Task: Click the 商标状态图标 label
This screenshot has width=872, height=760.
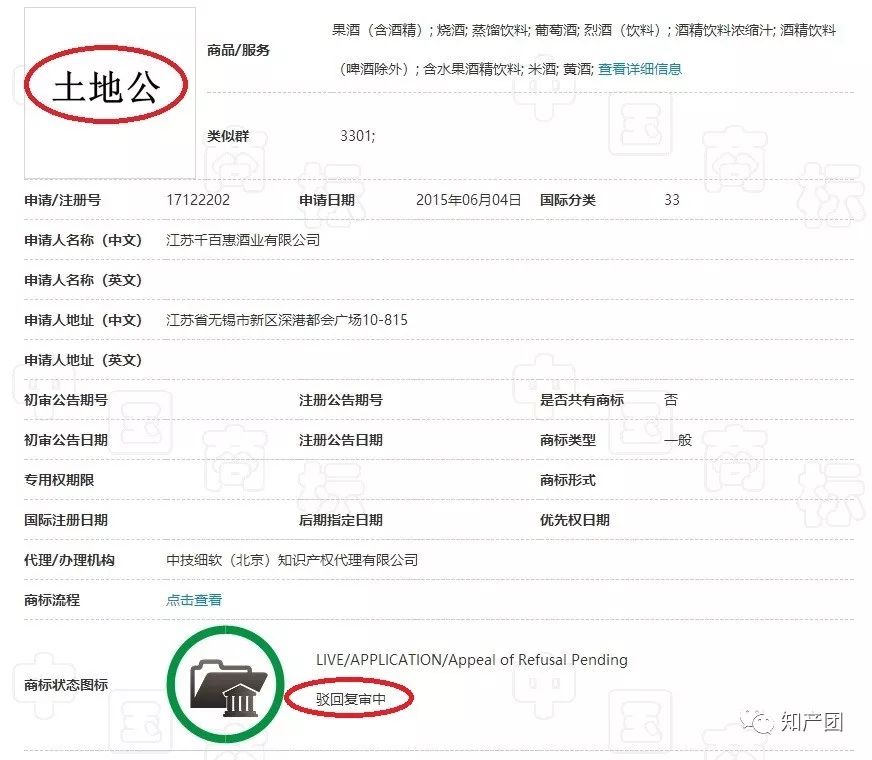Action: (66, 685)
